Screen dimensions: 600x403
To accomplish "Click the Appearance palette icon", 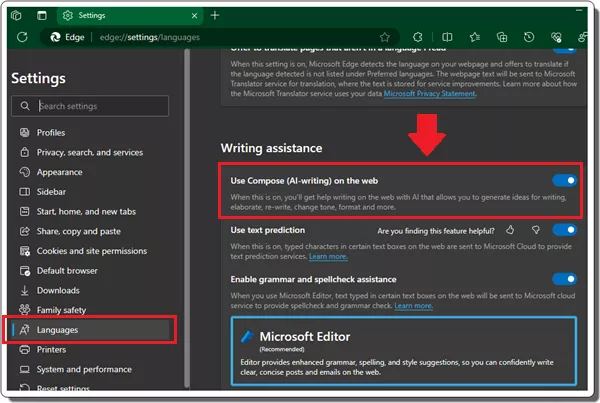I will click(24, 172).
